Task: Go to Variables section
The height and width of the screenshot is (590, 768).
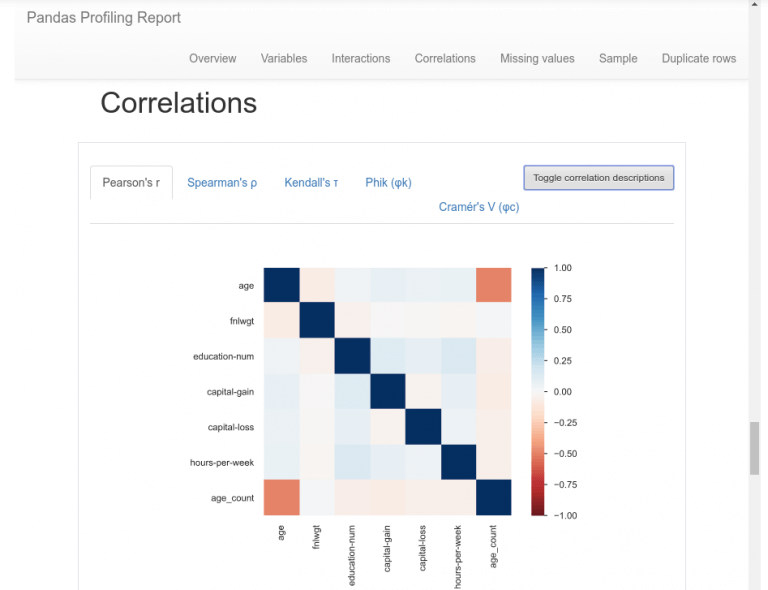Action: coord(284,58)
